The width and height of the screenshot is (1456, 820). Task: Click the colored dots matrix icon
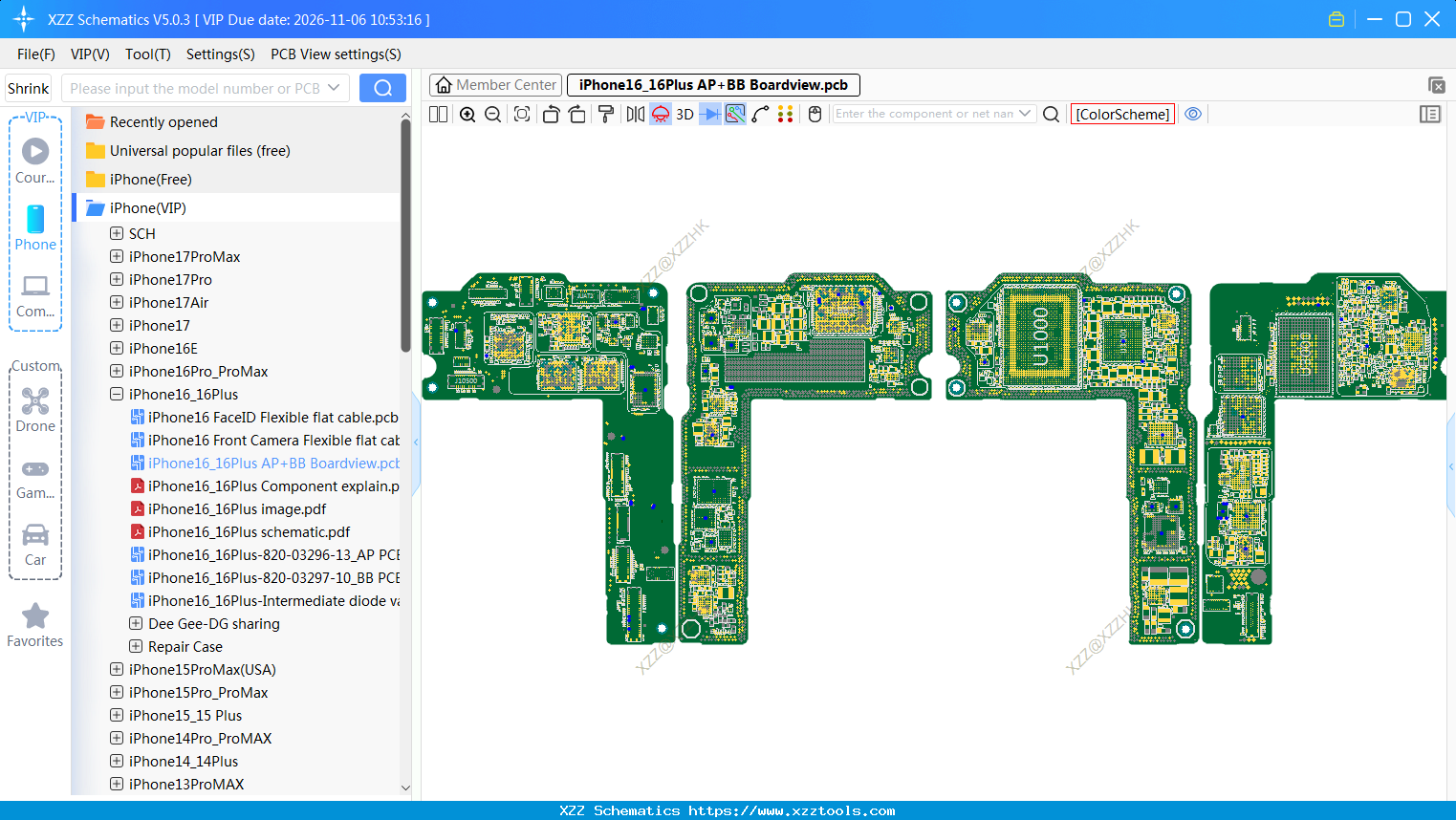[x=785, y=115]
